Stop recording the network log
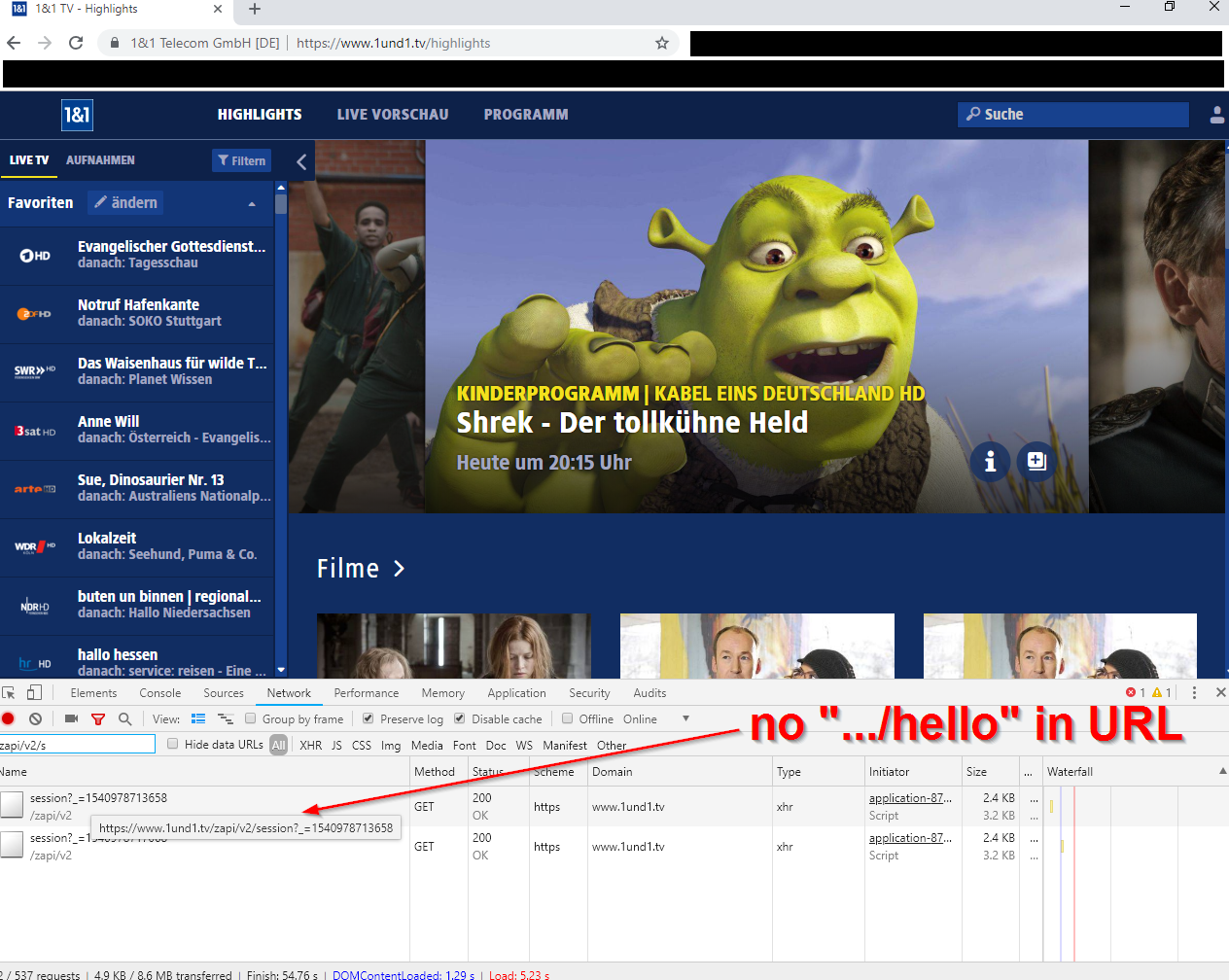The height and width of the screenshot is (980, 1229). point(8,719)
